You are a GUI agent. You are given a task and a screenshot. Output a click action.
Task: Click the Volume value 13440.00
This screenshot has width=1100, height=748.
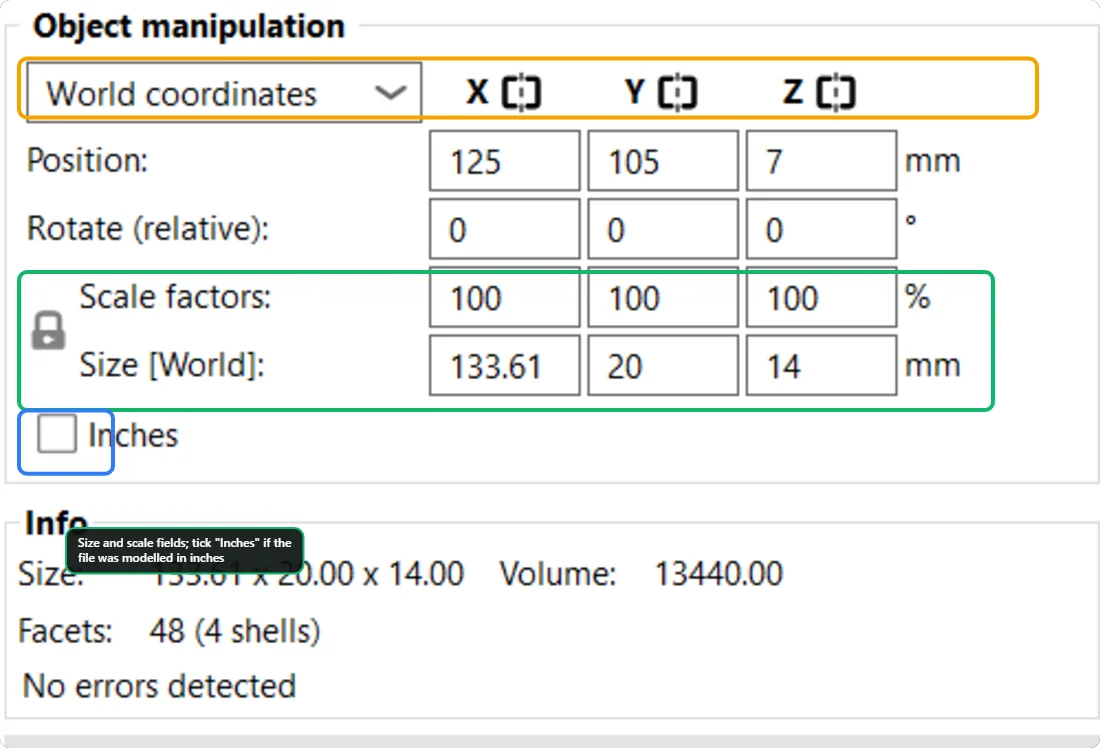(x=718, y=574)
